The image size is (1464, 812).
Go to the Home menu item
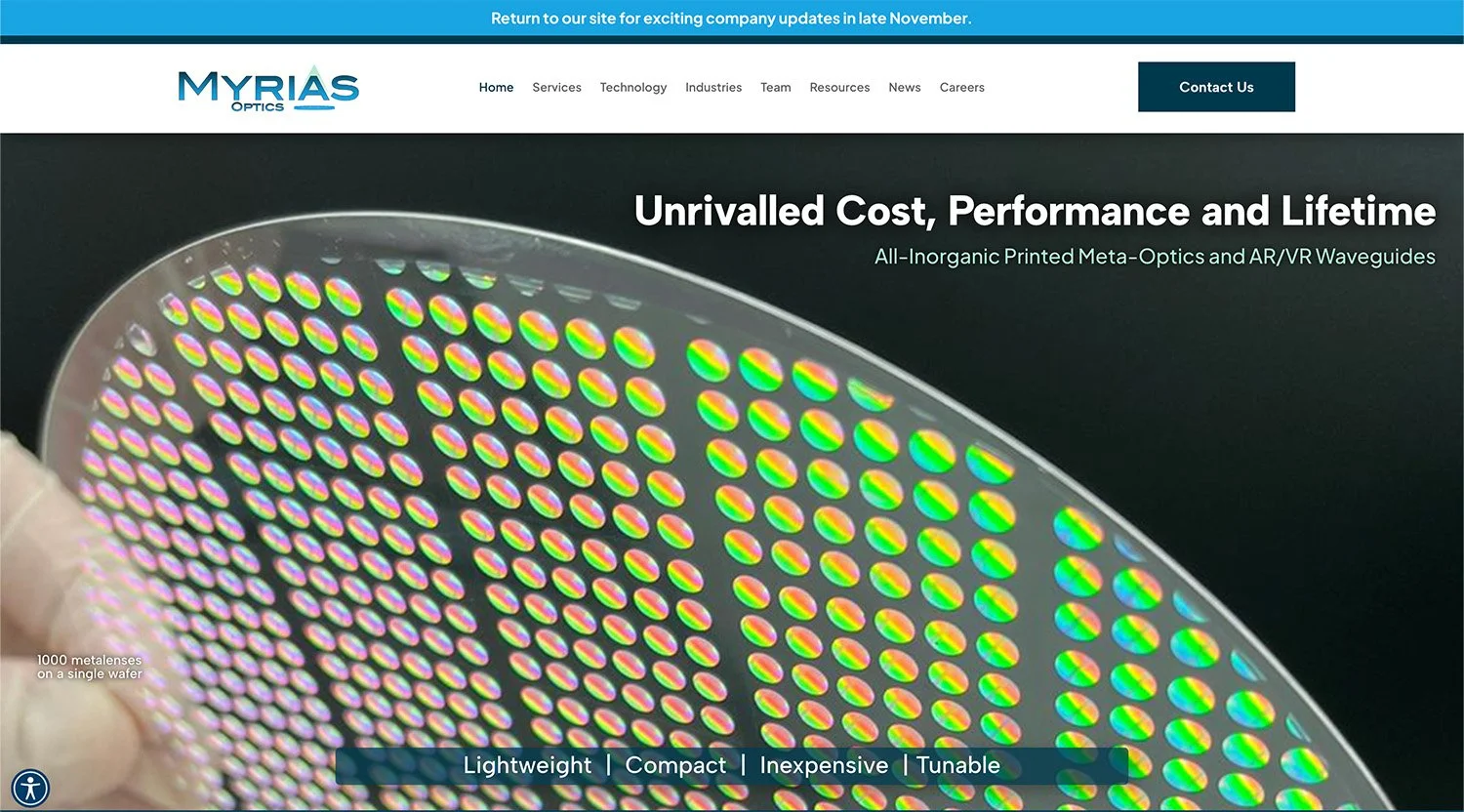(x=496, y=87)
